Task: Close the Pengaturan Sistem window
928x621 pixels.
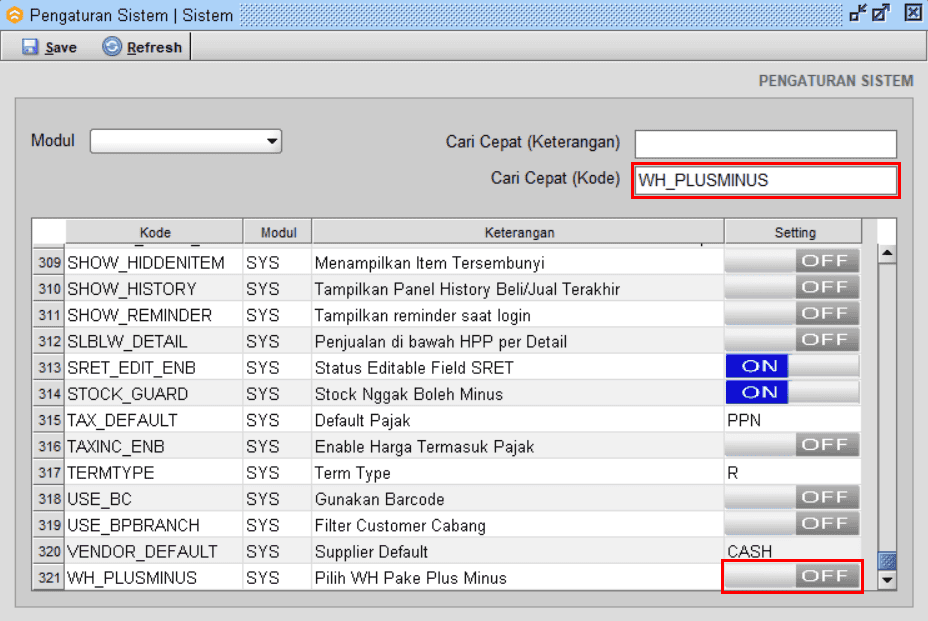Action: coord(912,14)
